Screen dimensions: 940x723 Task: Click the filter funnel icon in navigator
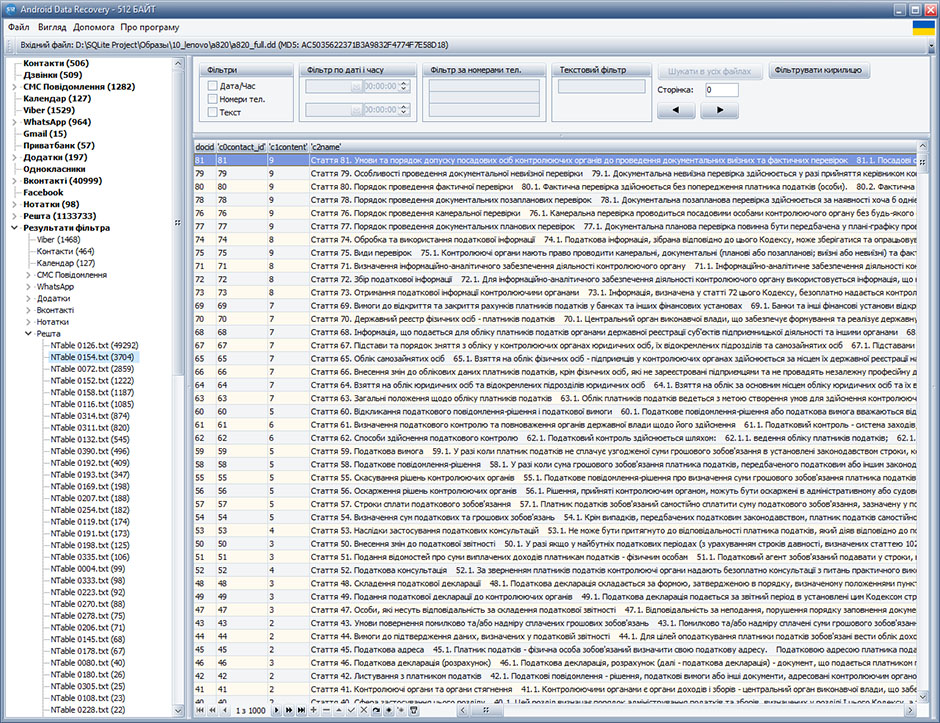coord(414,710)
